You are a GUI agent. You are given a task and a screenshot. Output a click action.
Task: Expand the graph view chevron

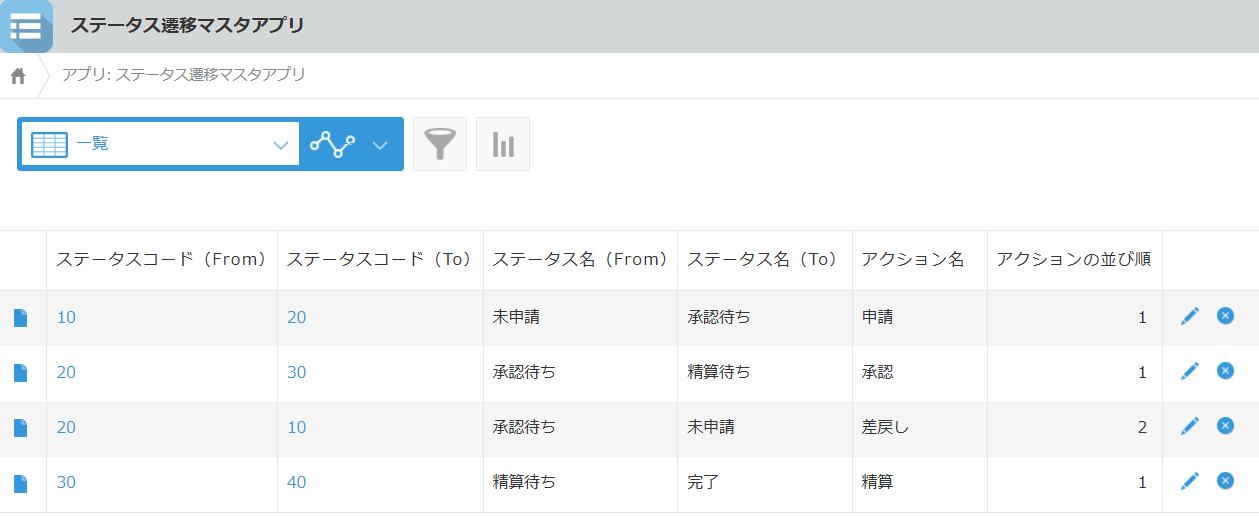click(x=380, y=145)
